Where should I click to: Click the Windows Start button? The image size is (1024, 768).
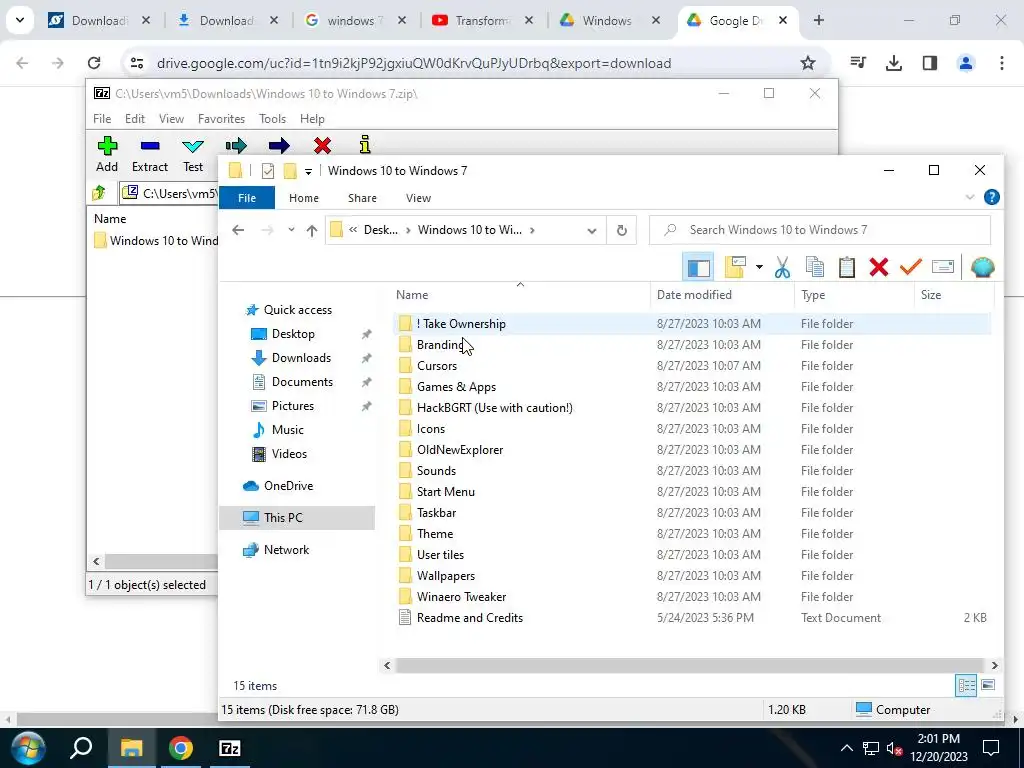tap(28, 748)
